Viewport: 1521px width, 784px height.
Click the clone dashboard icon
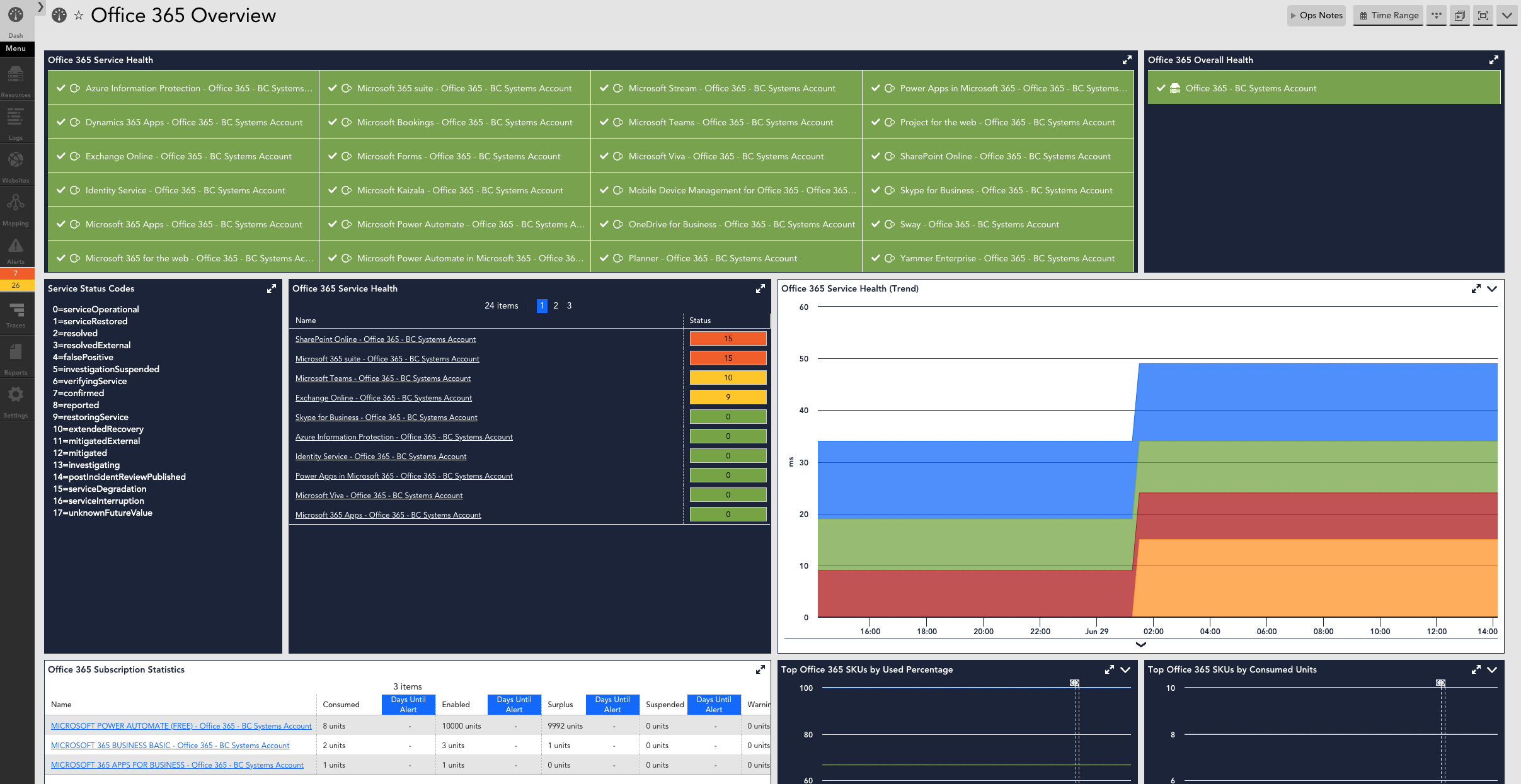[x=1460, y=15]
